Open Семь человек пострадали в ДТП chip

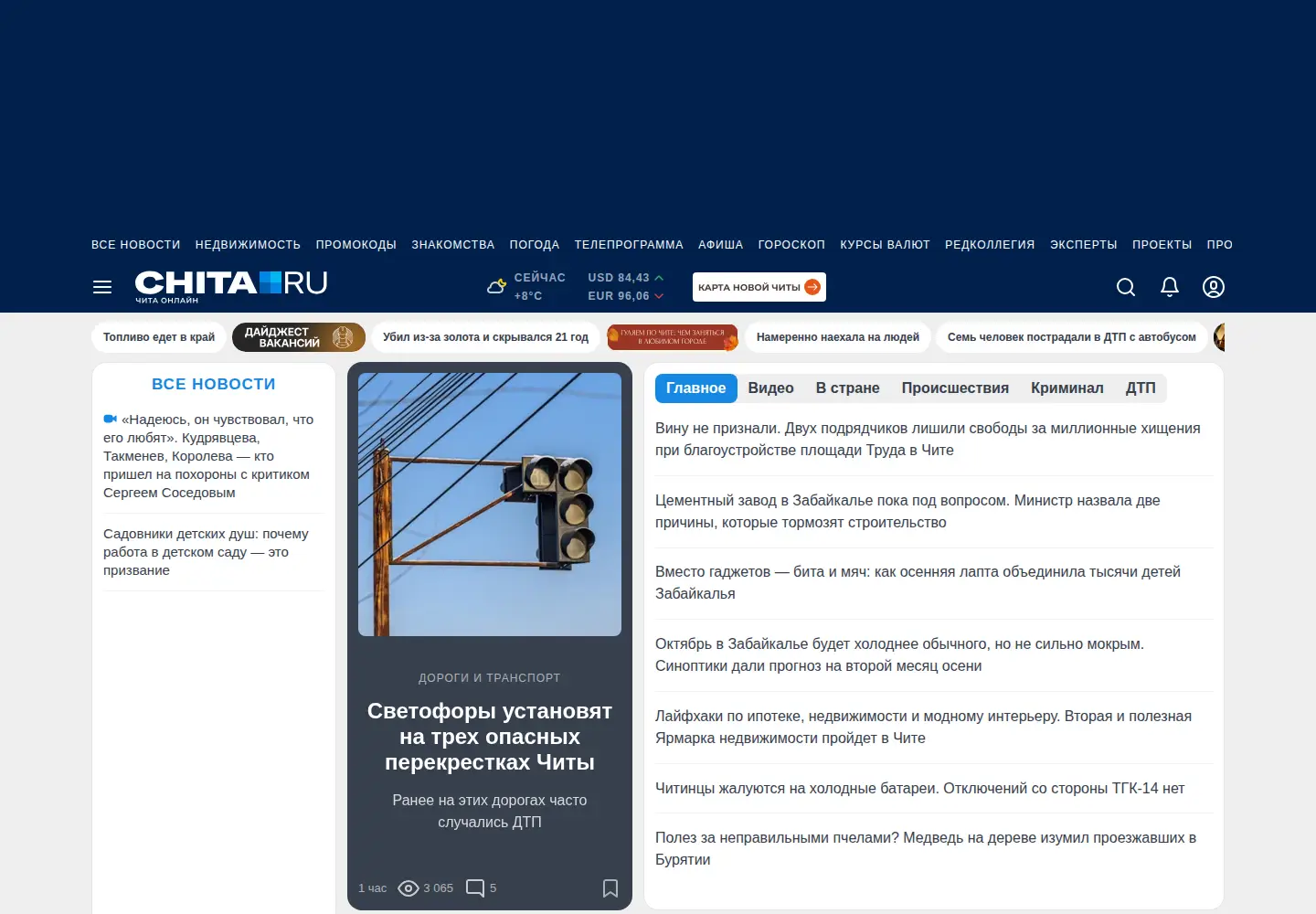tap(1072, 337)
